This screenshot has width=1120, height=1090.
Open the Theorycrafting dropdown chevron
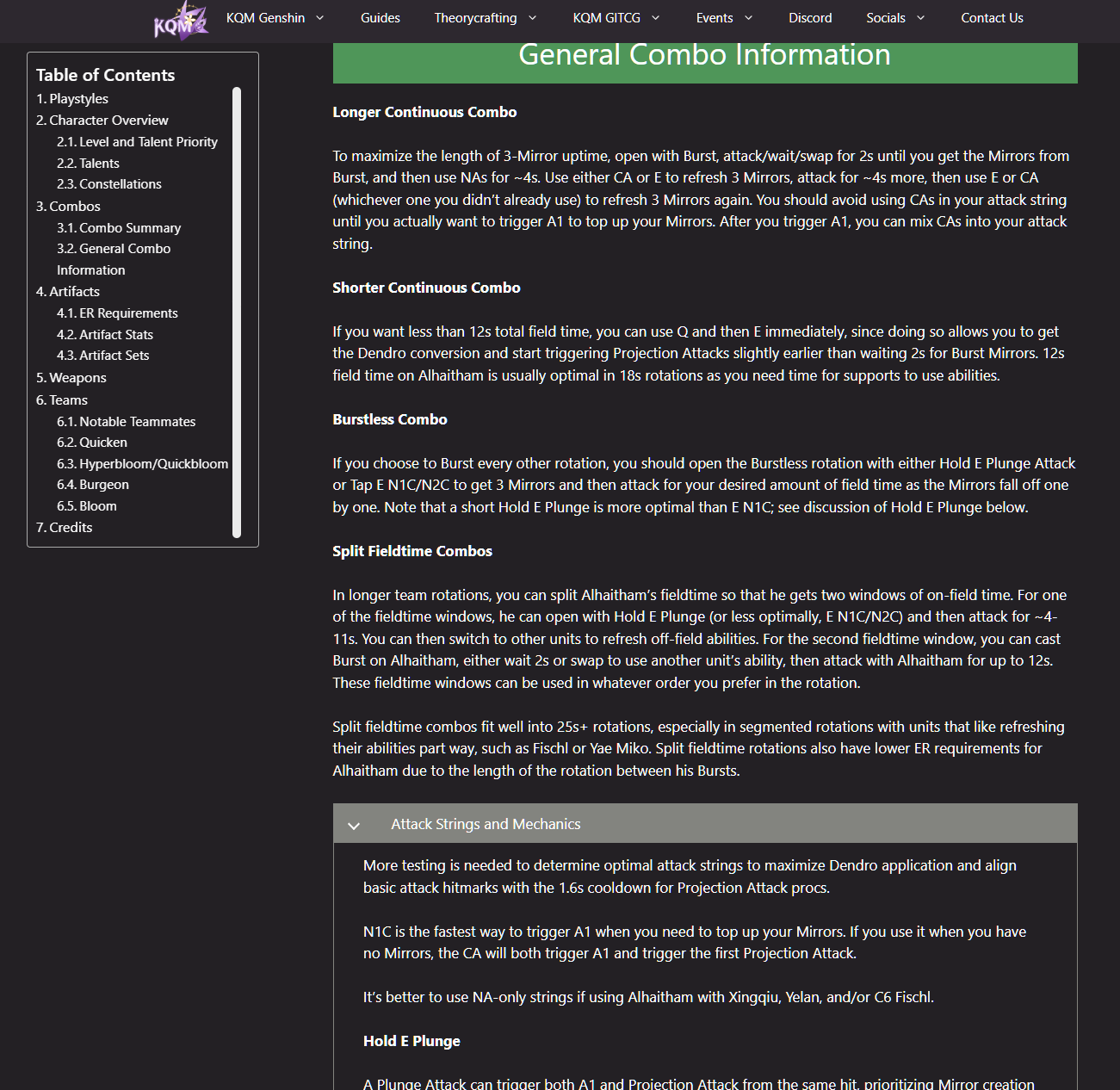pyautogui.click(x=532, y=18)
